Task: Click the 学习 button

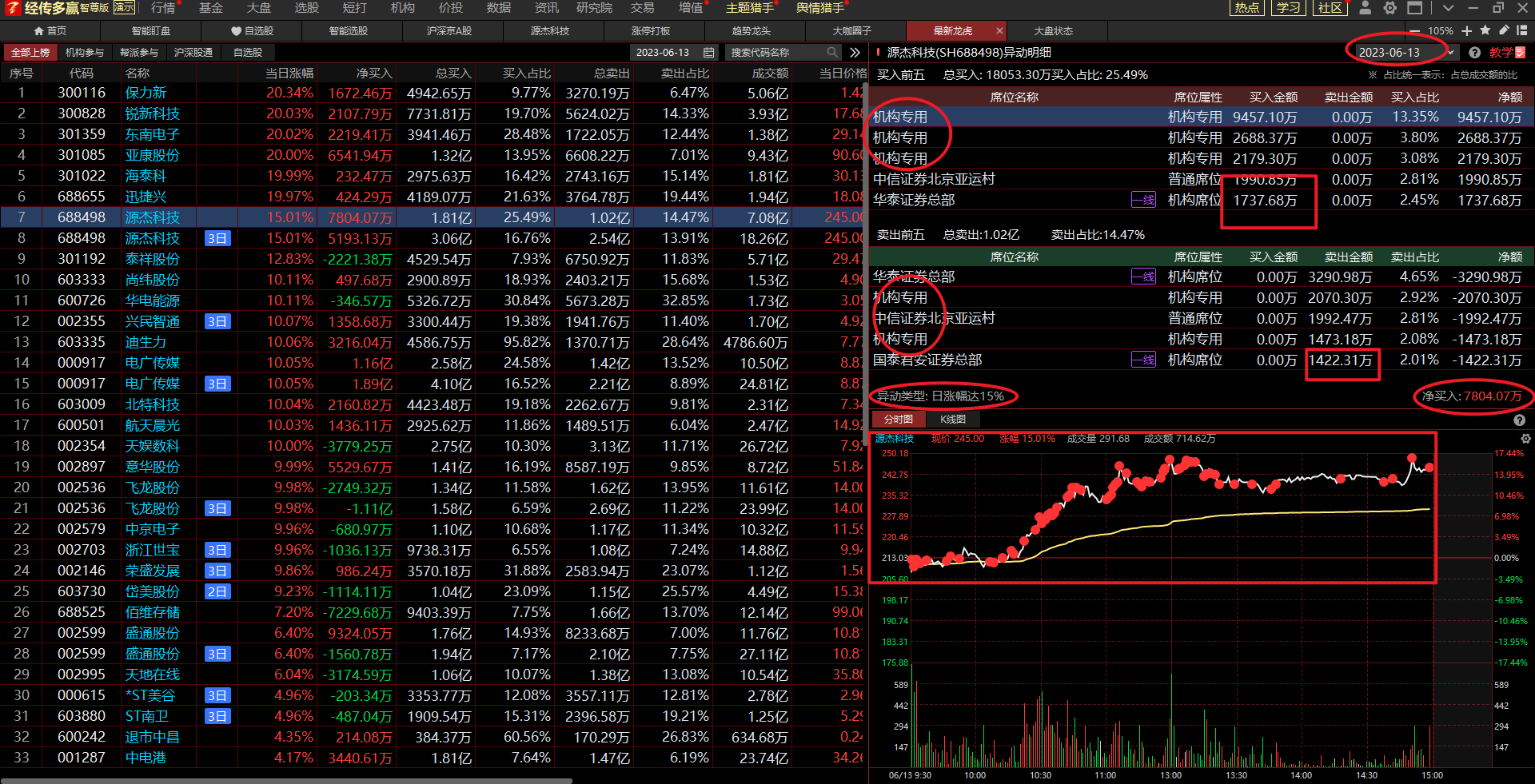Action: (1289, 8)
